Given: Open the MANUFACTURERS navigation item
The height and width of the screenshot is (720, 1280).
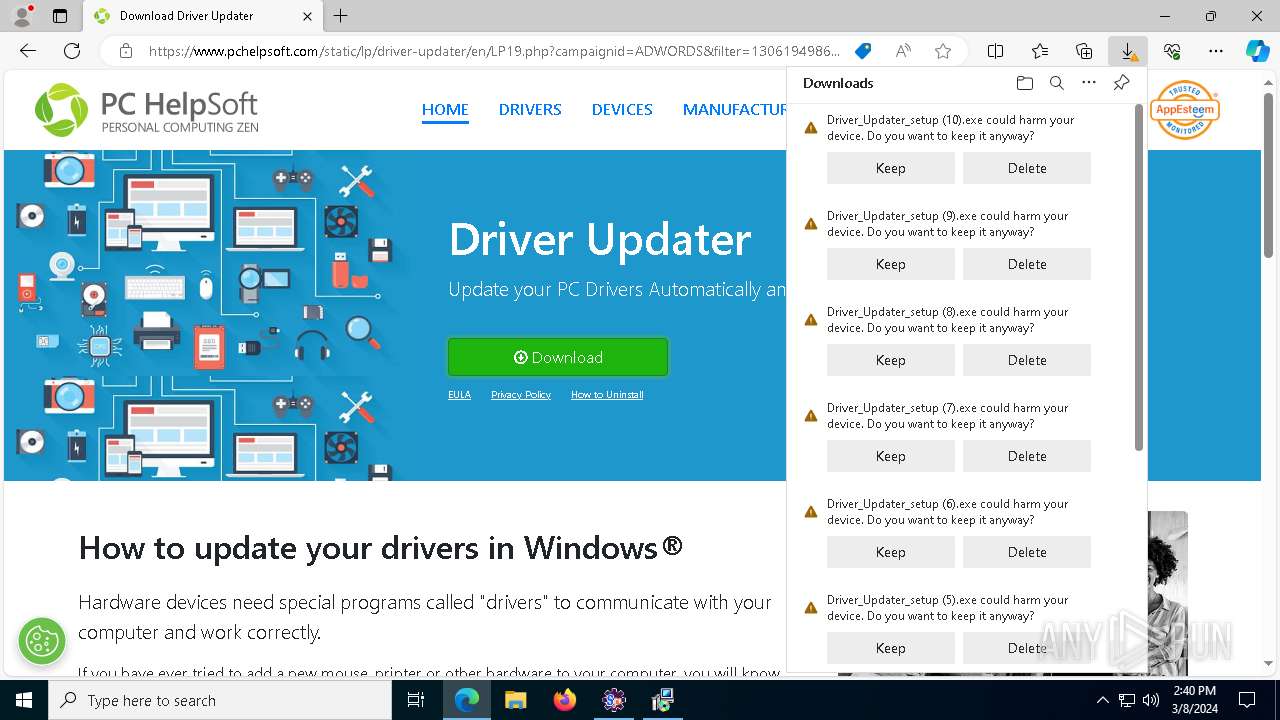Looking at the screenshot, I should click(734, 110).
